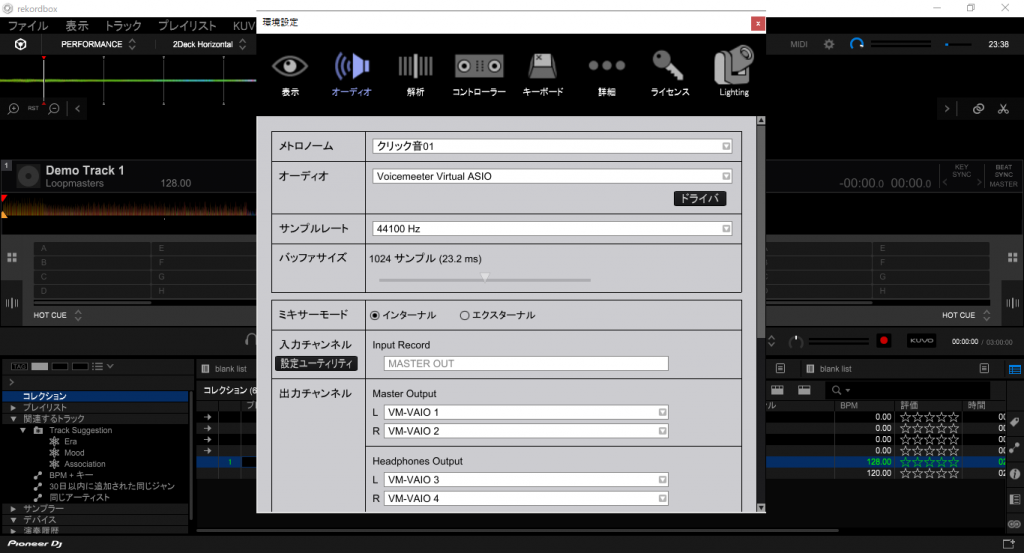Start recording with the red record button
This screenshot has width=1024, height=553.
pyautogui.click(x=884, y=341)
